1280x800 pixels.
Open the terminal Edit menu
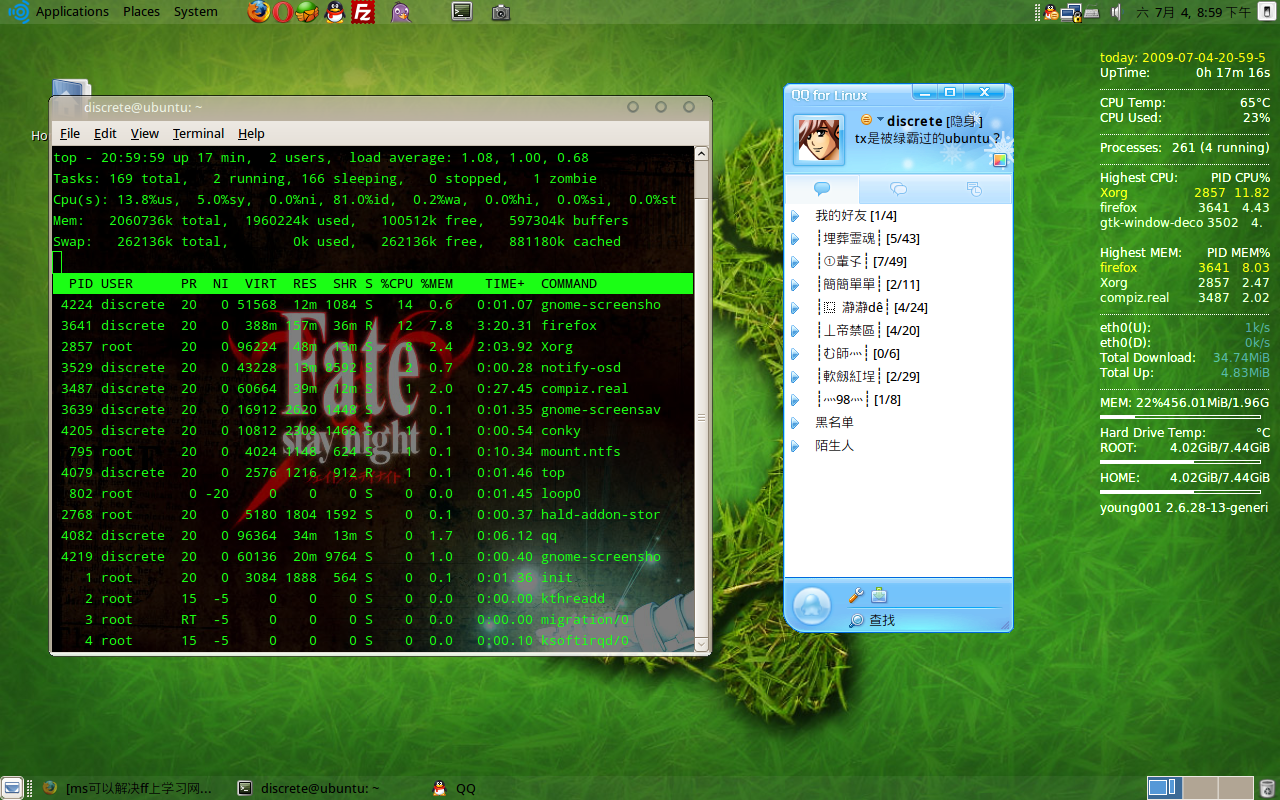tap(105, 133)
